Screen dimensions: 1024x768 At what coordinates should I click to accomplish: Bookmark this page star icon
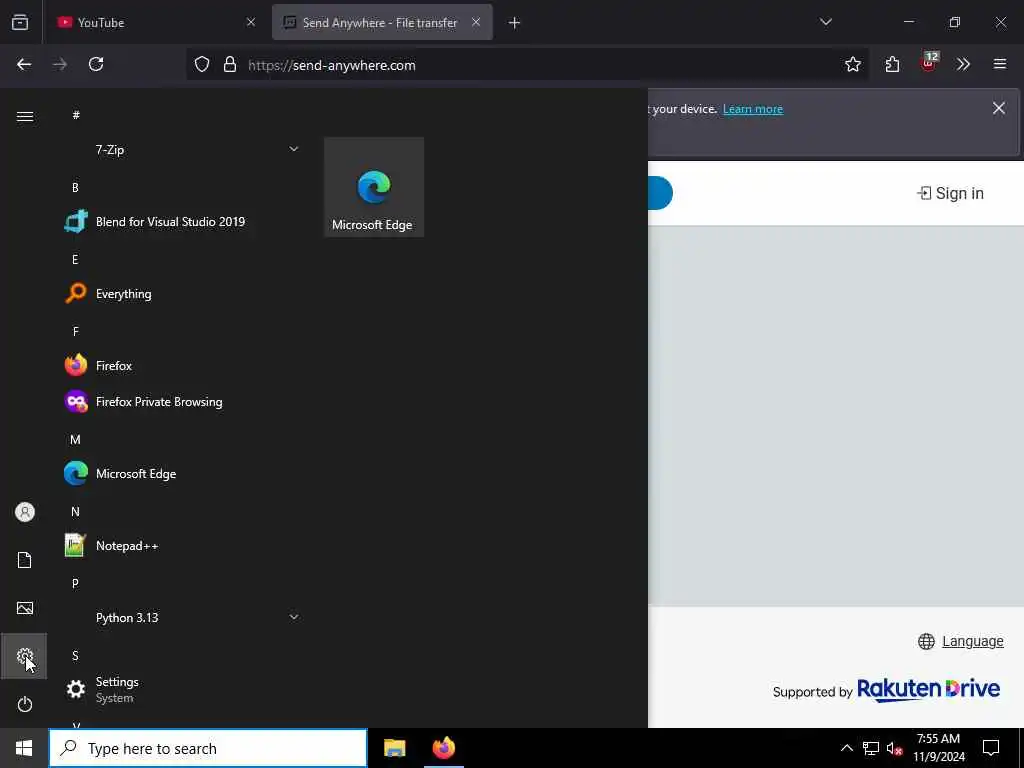point(852,64)
